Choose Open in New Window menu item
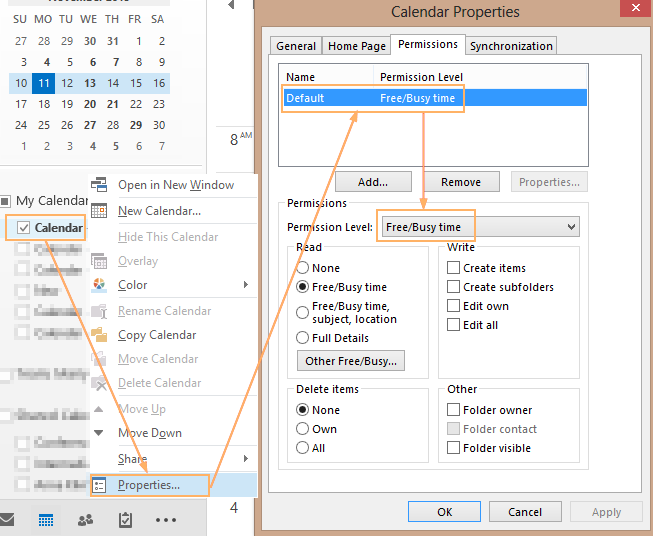 174,184
